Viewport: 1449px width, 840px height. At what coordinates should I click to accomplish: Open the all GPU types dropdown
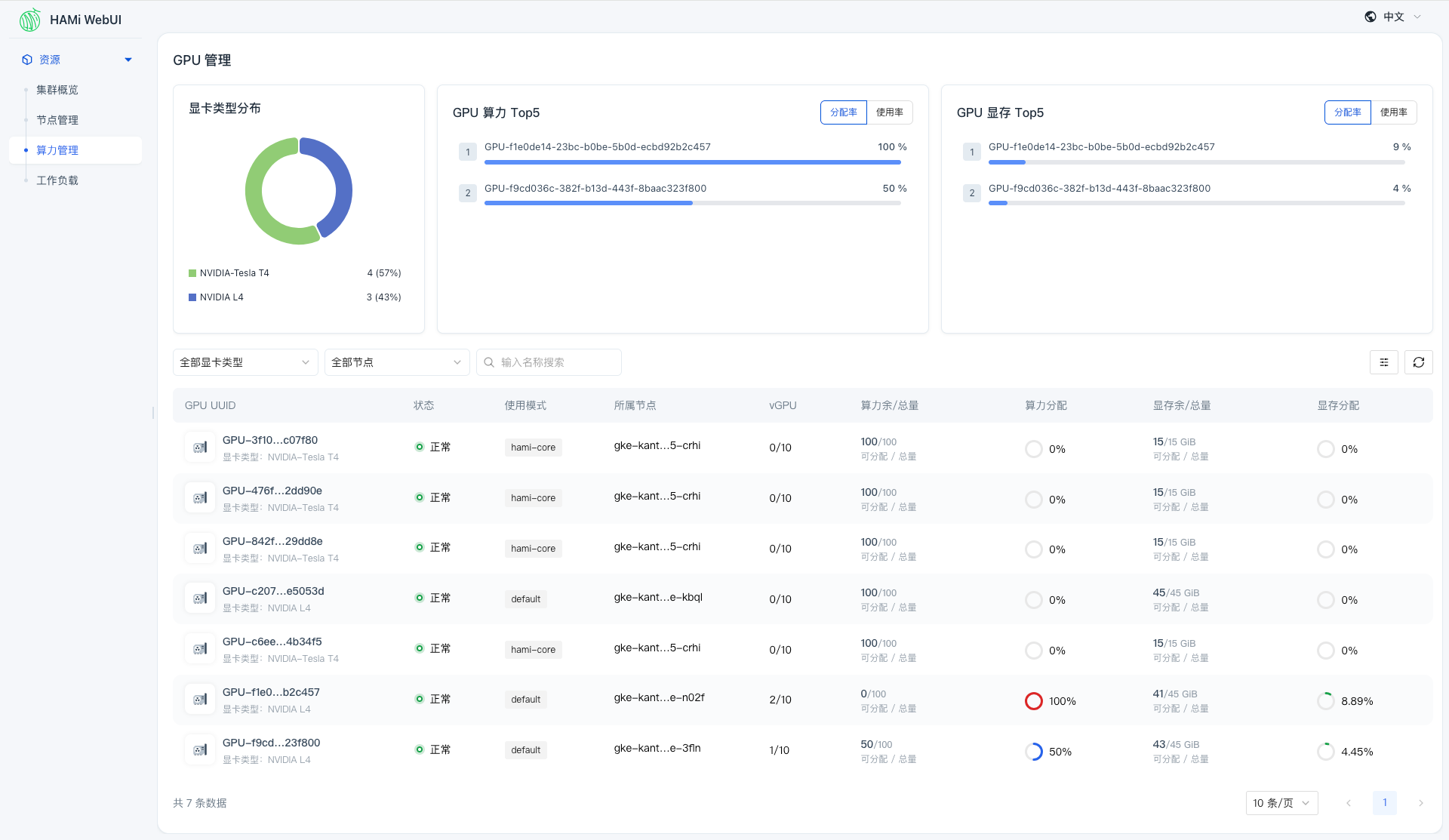click(245, 362)
